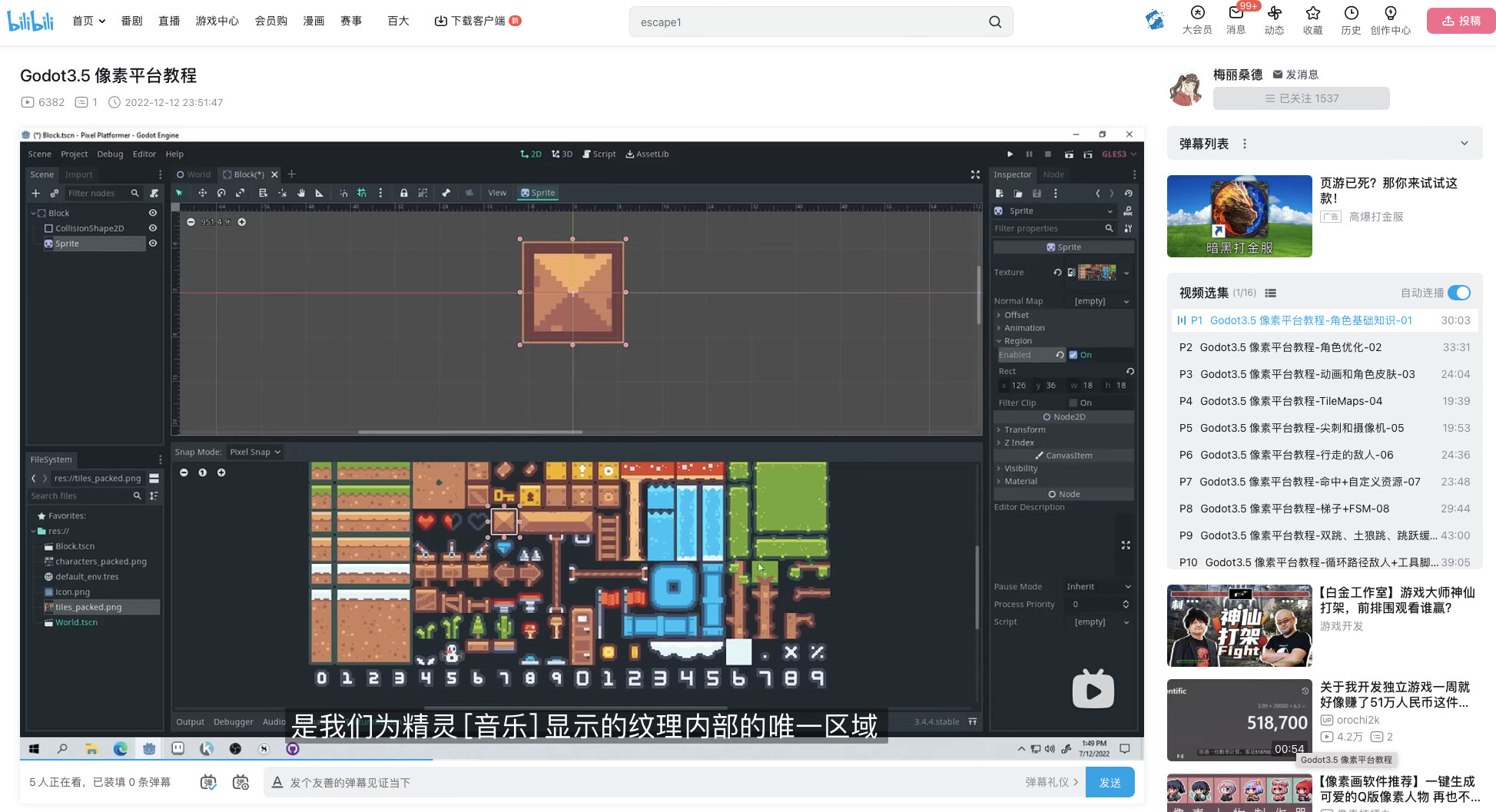Collapse the Block node tree
Screen dimensions: 1496x812
(x=34, y=213)
